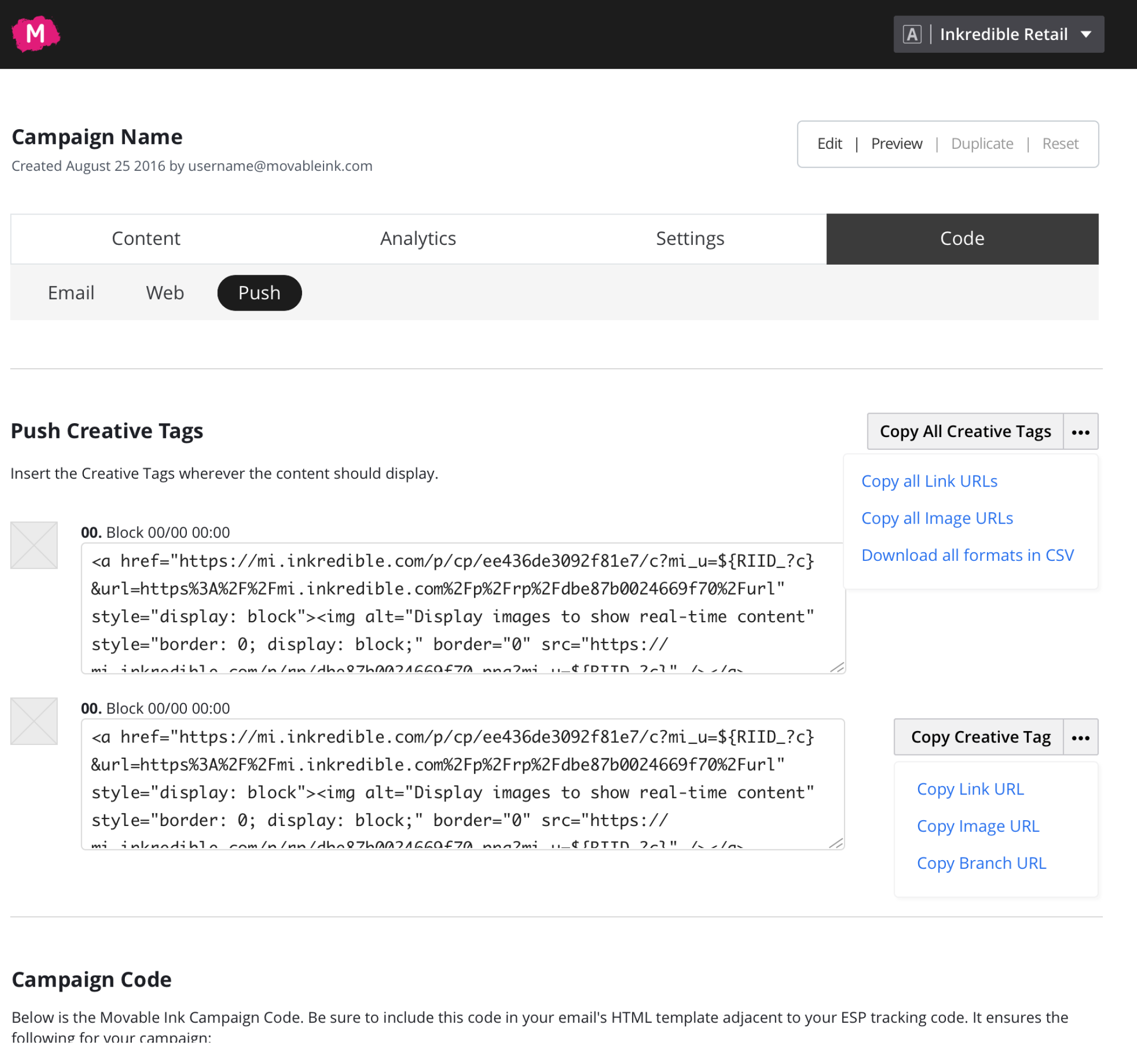
Task: Select Copy Branch URL option
Action: (x=981, y=863)
